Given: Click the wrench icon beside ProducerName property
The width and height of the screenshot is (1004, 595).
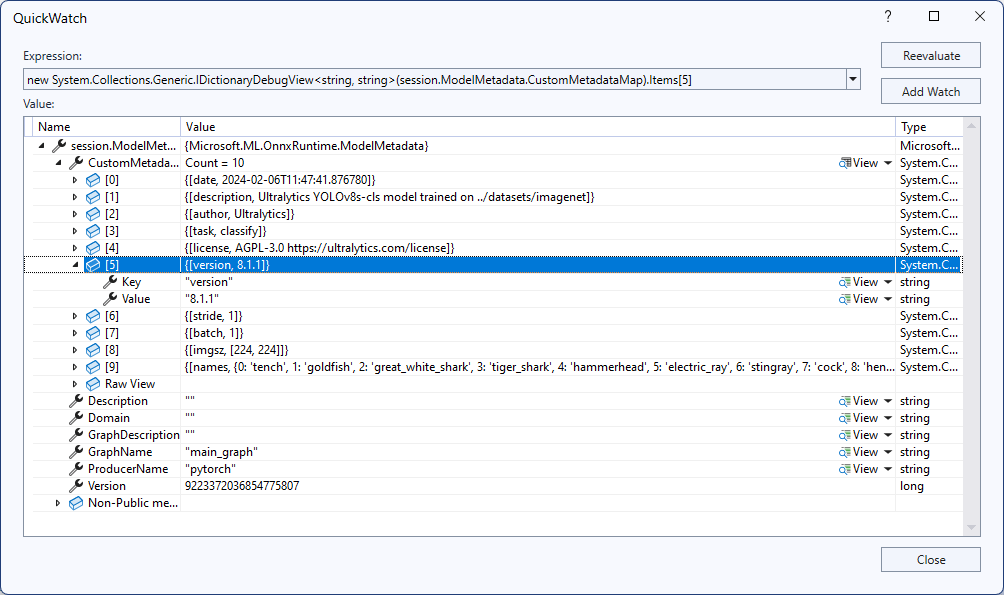Looking at the screenshot, I should tap(76, 469).
